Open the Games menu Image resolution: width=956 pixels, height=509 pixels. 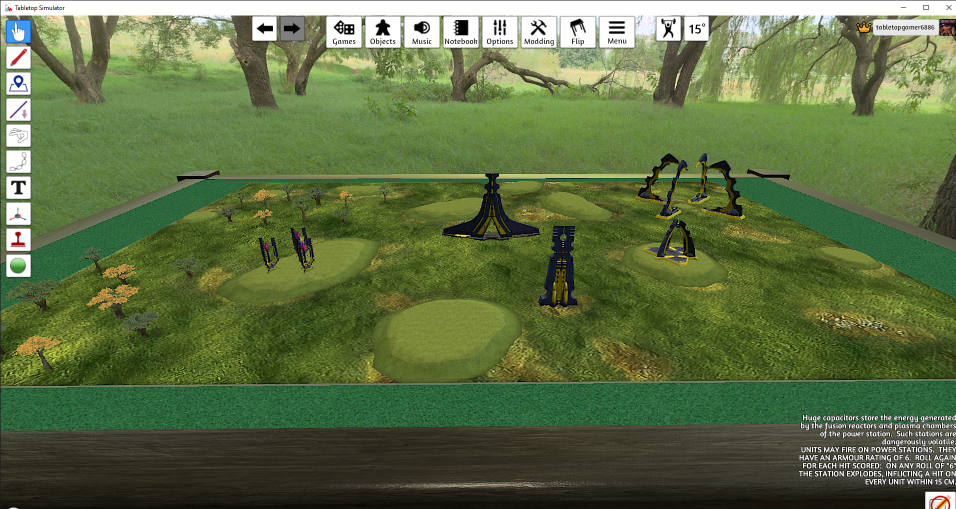pyautogui.click(x=344, y=32)
